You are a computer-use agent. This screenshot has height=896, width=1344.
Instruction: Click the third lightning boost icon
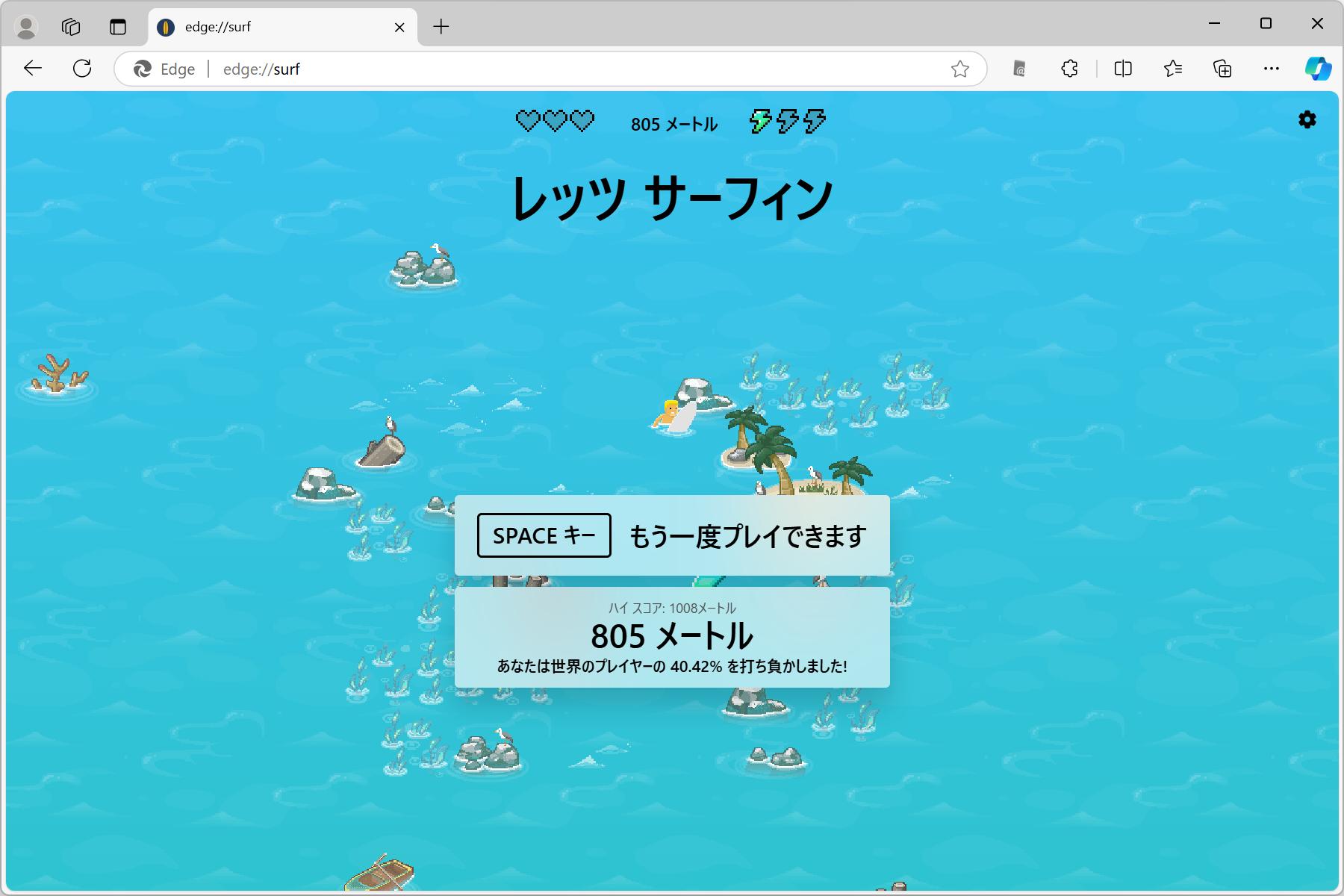pyautogui.click(x=815, y=121)
